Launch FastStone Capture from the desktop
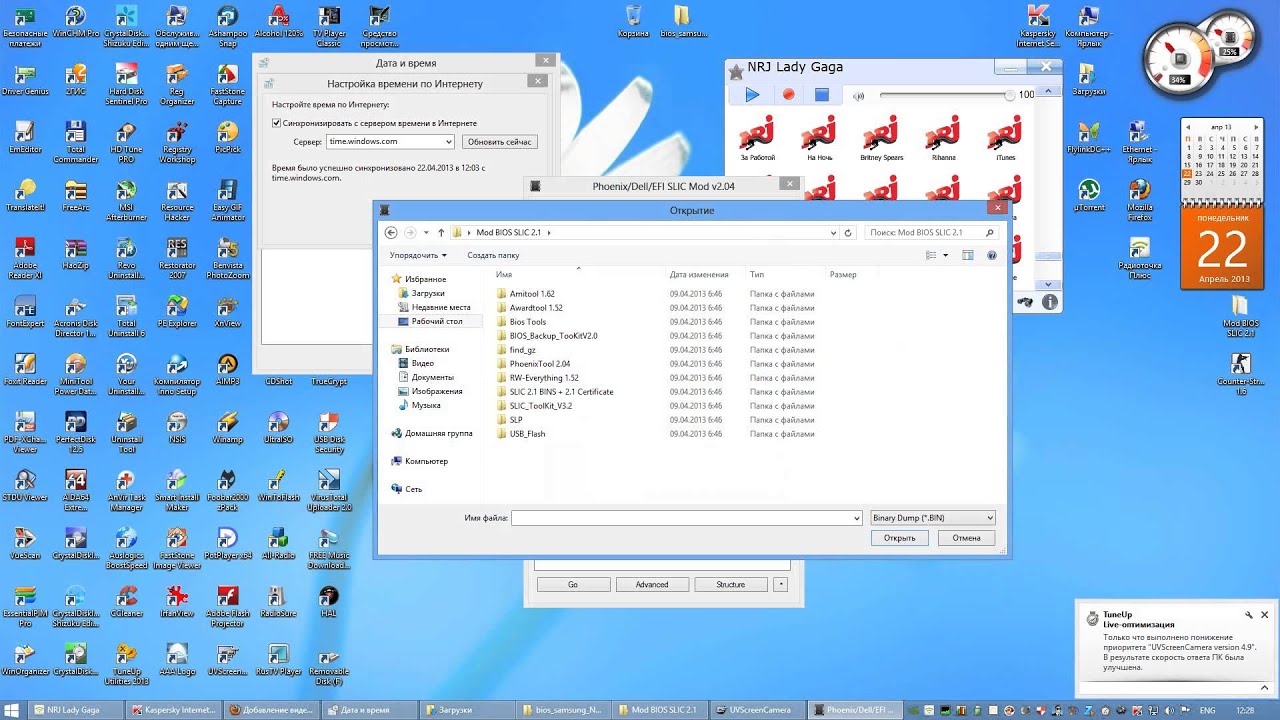Screen dimensions: 1280x720 tap(228, 84)
